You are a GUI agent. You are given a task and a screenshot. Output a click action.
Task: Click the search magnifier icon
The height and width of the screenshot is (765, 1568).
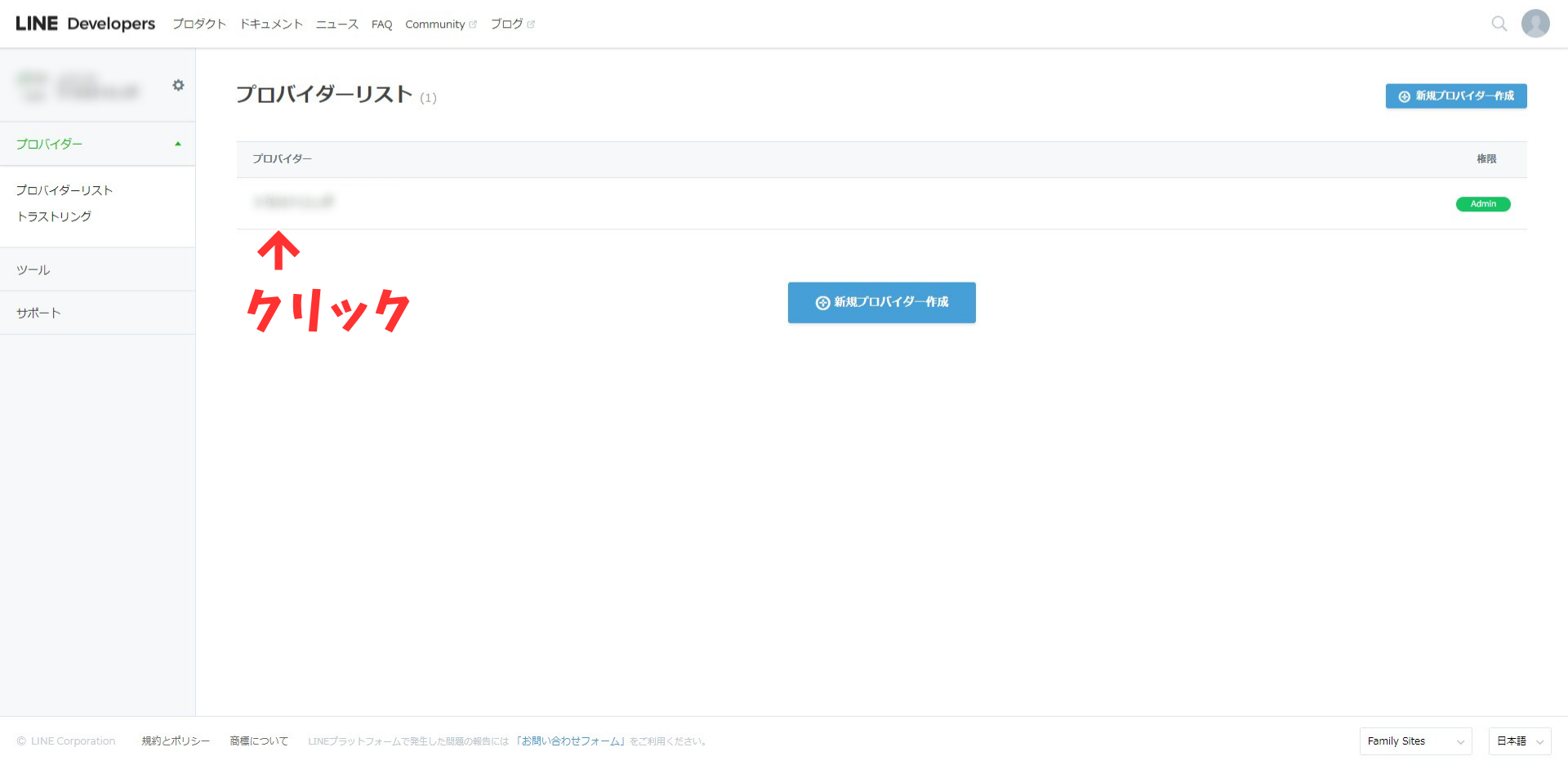click(1499, 24)
